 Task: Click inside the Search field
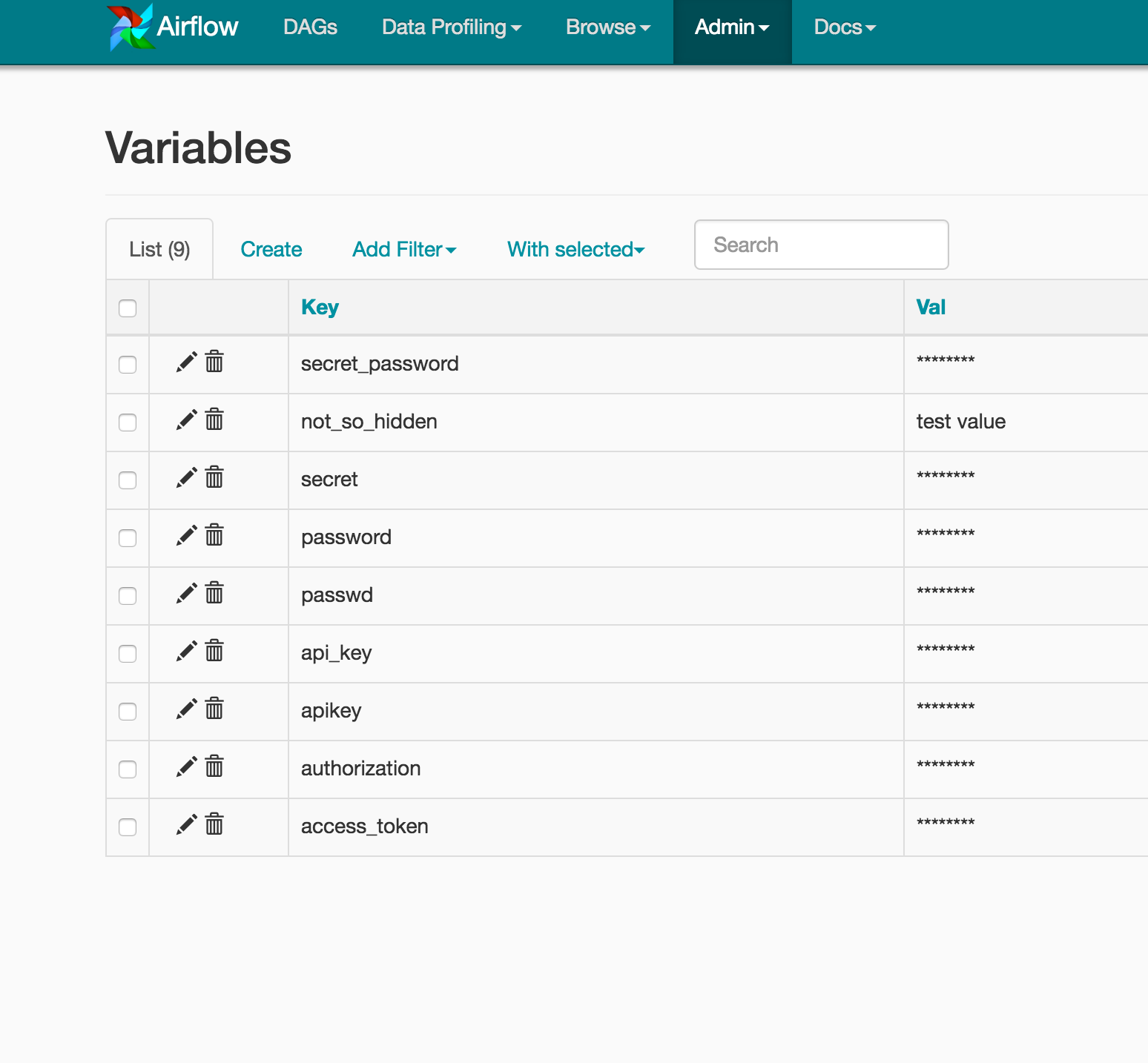click(x=820, y=245)
